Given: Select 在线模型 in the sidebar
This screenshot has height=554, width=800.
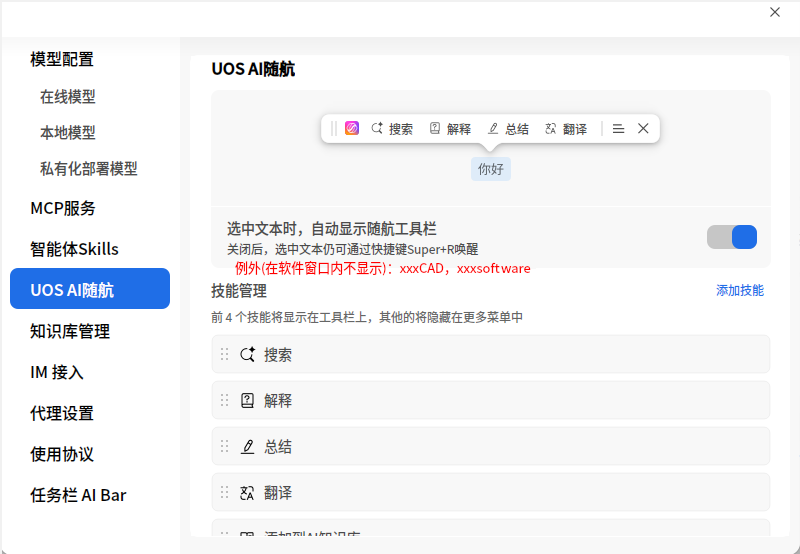Looking at the screenshot, I should tap(68, 96).
